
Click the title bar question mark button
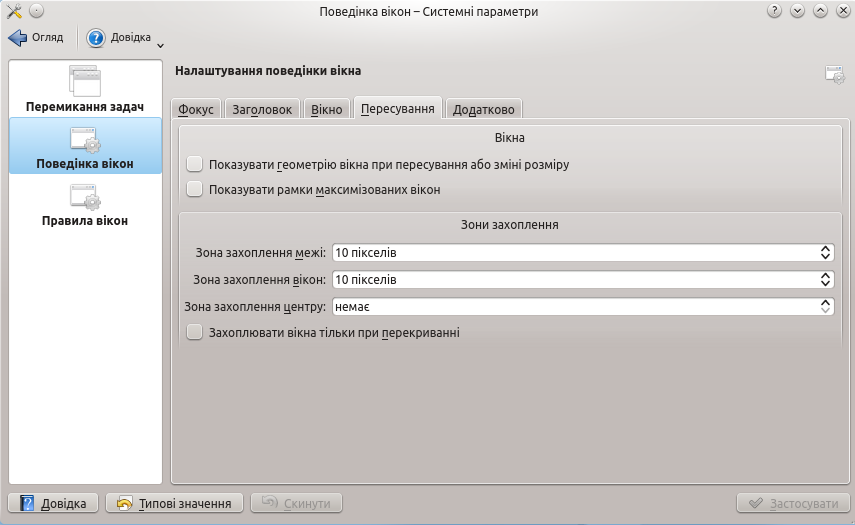coord(774,11)
